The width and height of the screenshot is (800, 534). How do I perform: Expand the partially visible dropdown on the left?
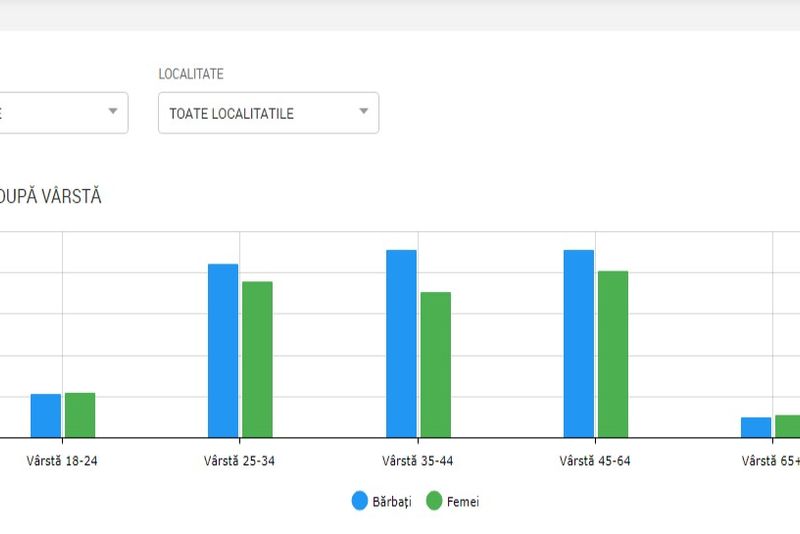point(63,112)
